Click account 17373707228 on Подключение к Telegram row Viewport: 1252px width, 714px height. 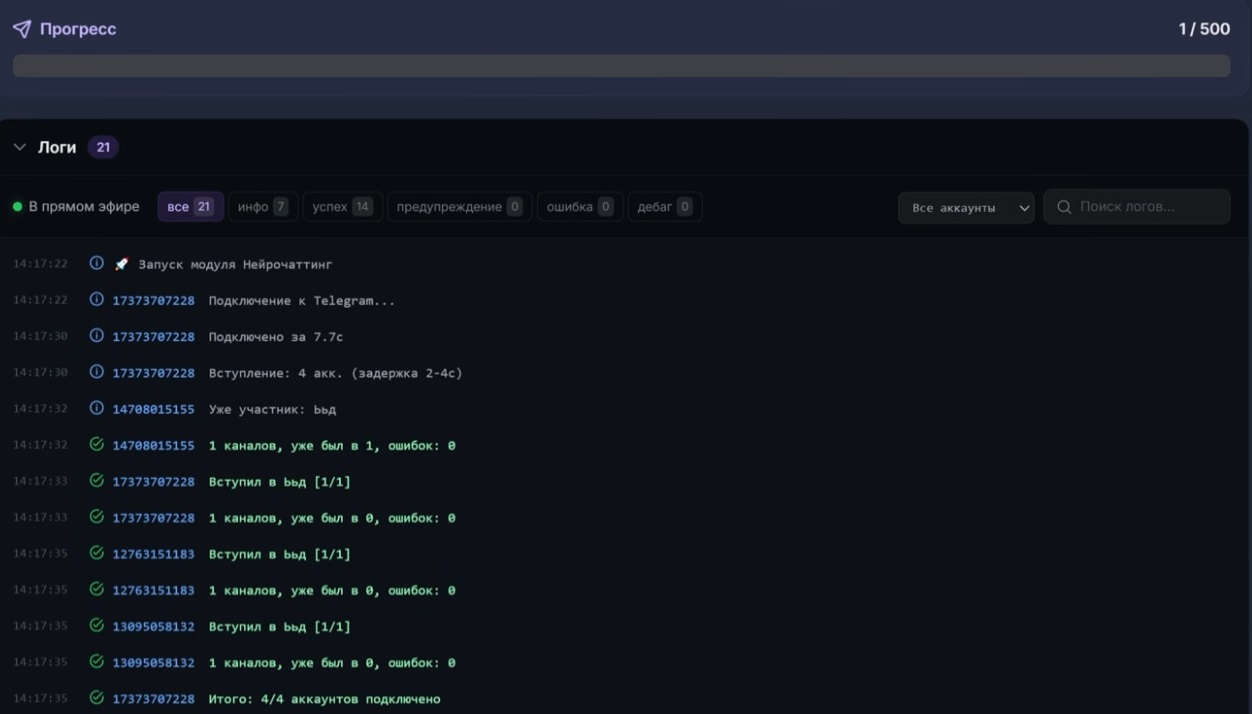pyautogui.click(x=153, y=301)
